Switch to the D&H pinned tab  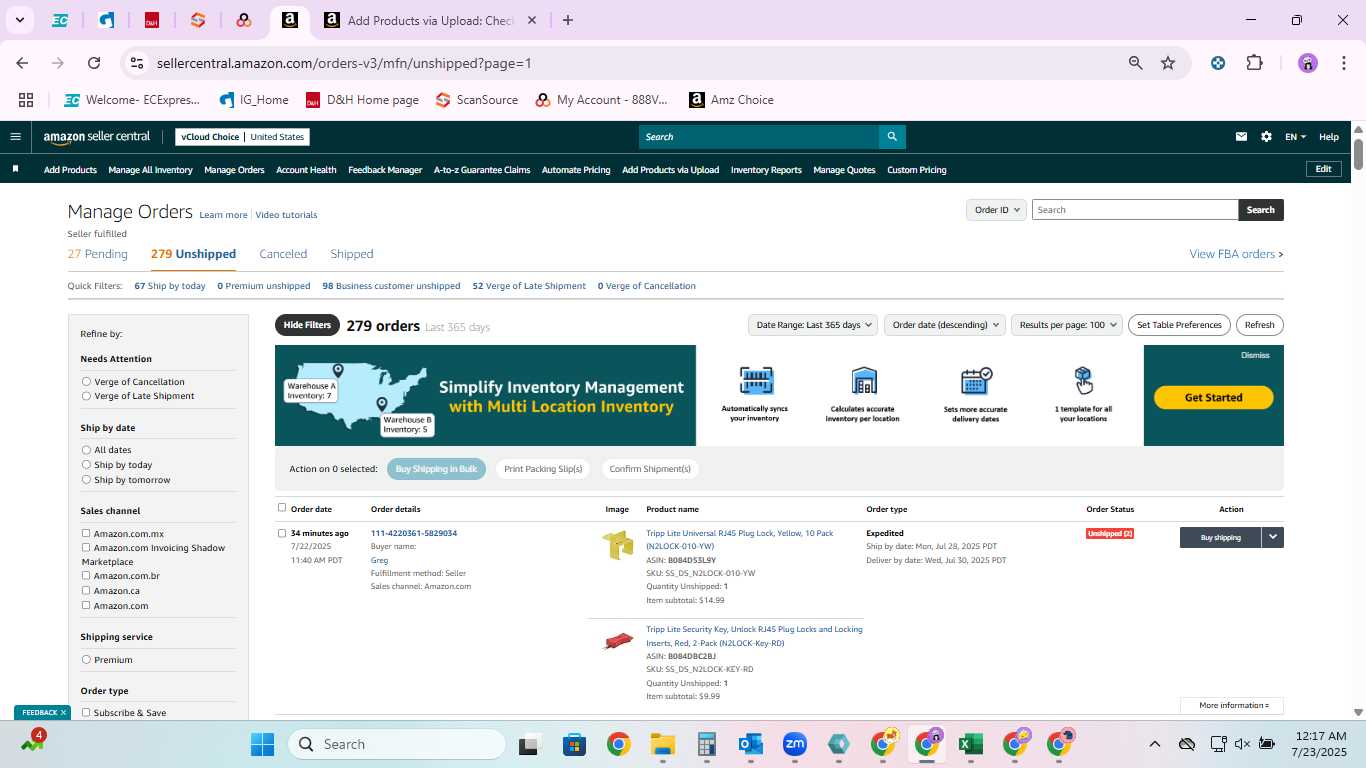tap(152, 20)
